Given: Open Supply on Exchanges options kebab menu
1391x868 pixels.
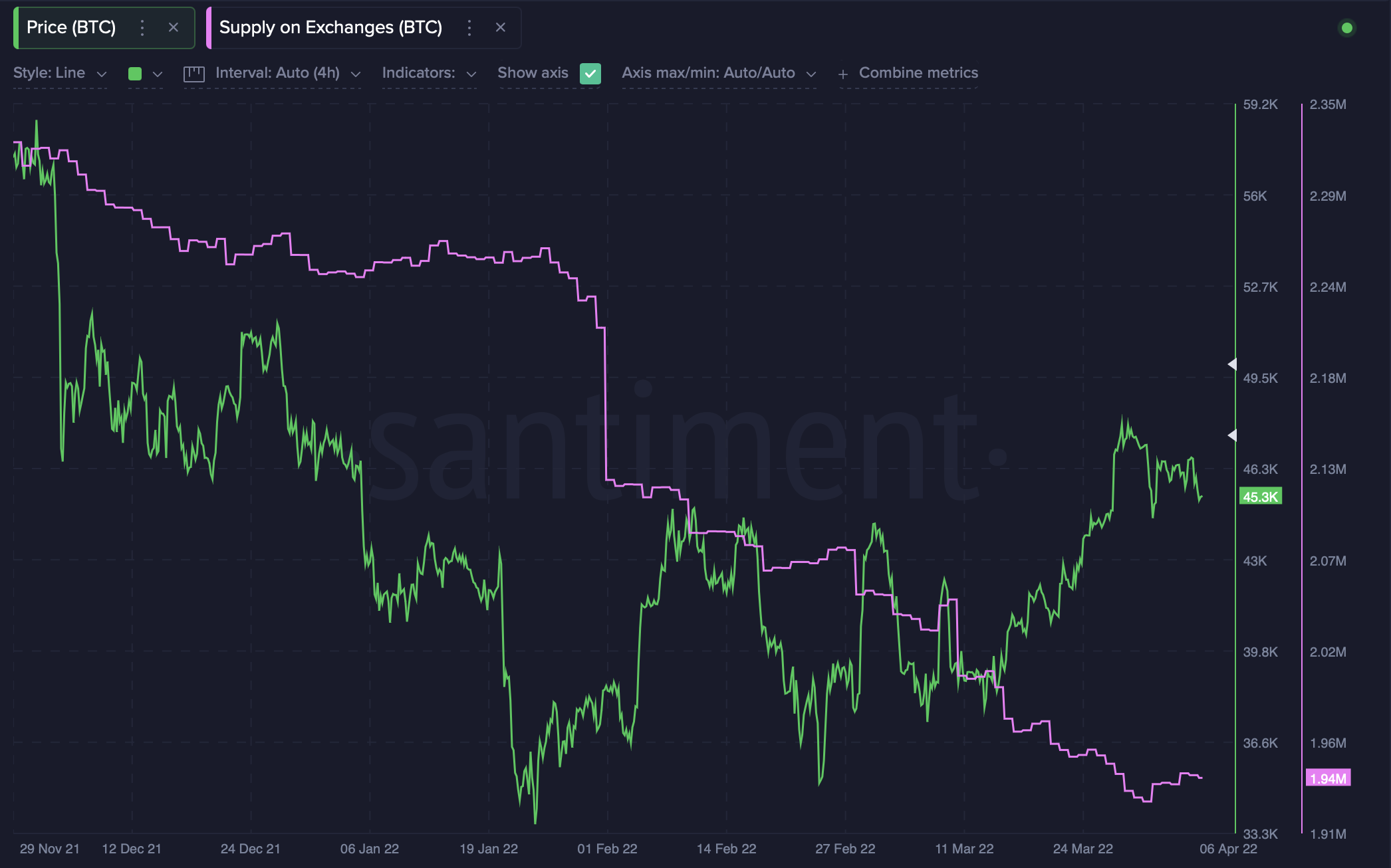Looking at the screenshot, I should [x=469, y=27].
